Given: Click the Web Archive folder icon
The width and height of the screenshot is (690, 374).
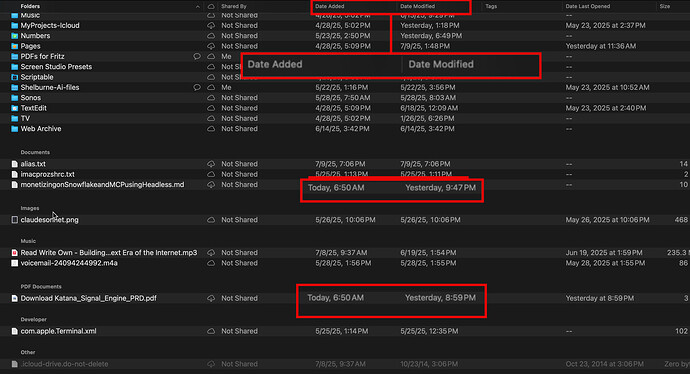Looking at the screenshot, I should point(15,129).
